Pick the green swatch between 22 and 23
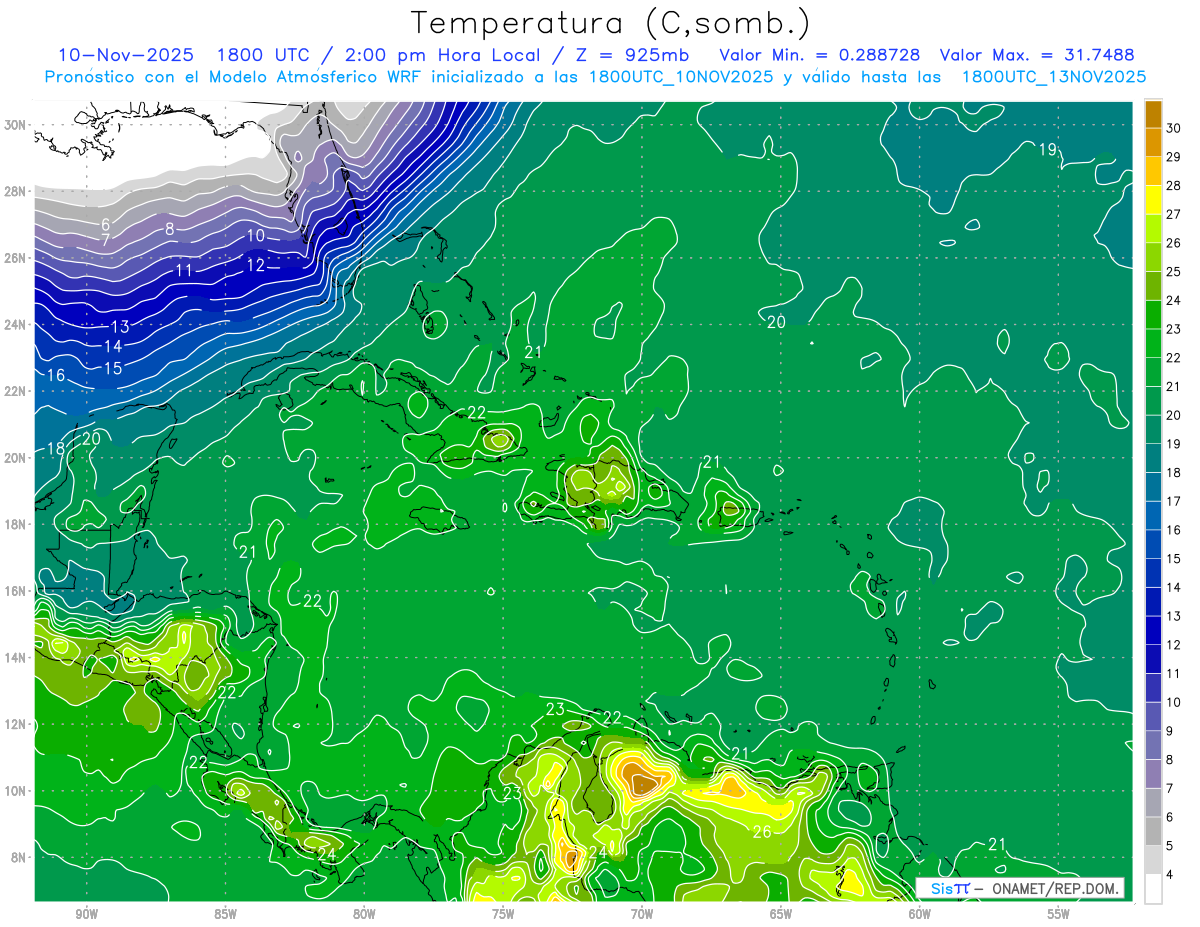 (x=1153, y=344)
